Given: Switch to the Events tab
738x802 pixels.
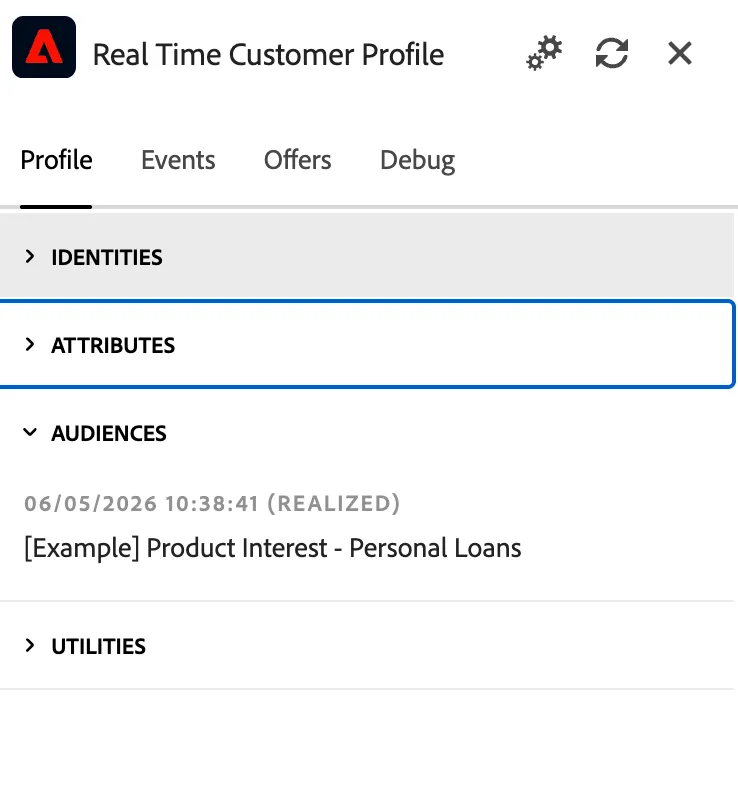Looking at the screenshot, I should point(178,160).
